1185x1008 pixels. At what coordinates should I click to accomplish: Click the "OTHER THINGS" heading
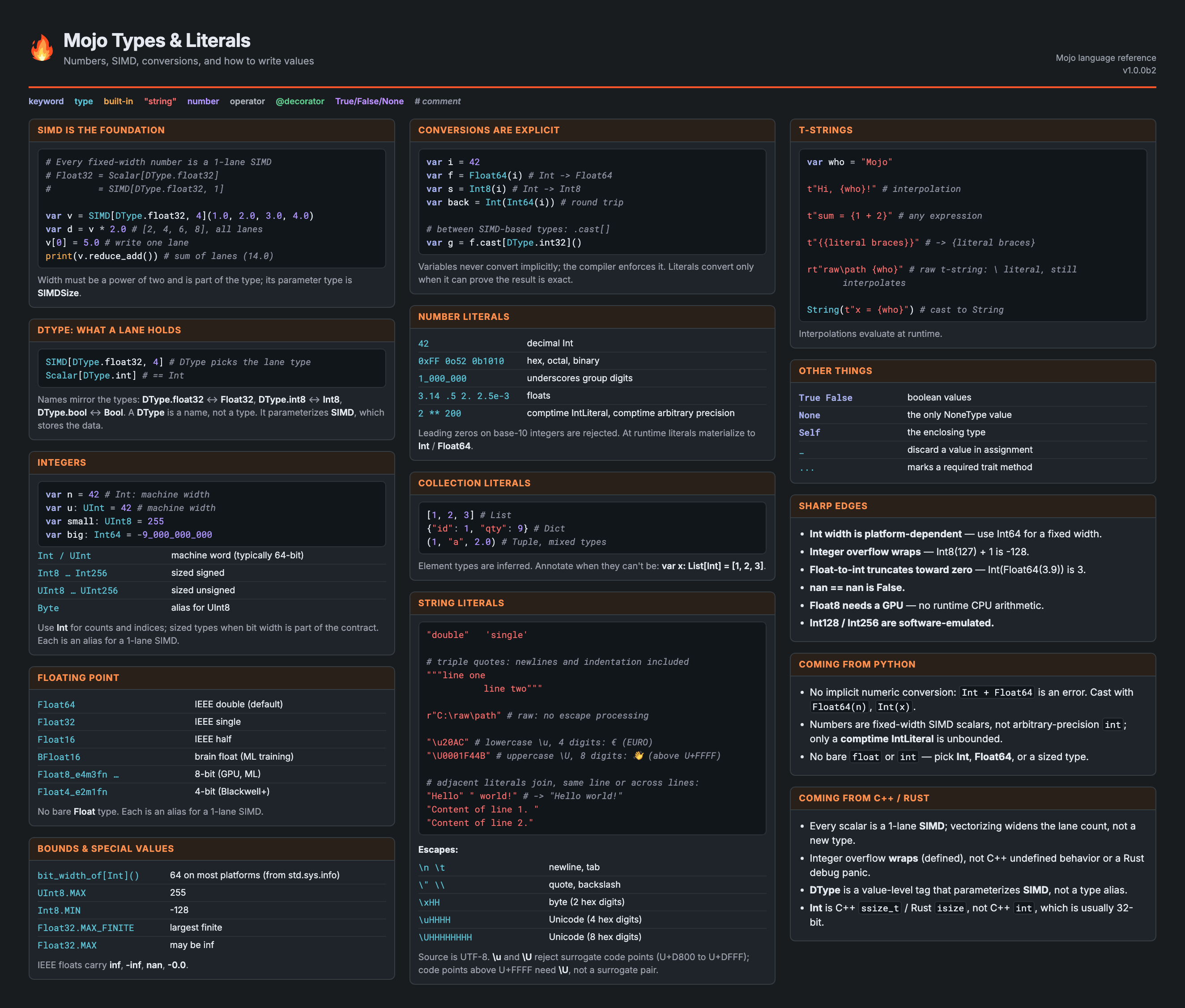click(835, 371)
